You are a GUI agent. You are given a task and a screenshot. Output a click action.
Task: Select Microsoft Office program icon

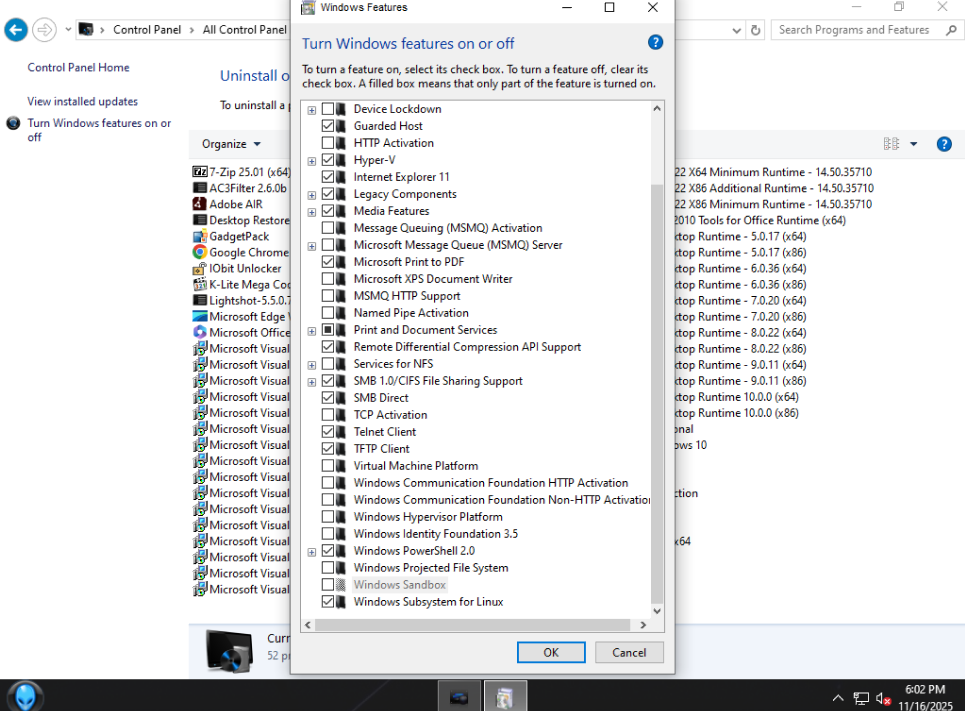point(199,332)
